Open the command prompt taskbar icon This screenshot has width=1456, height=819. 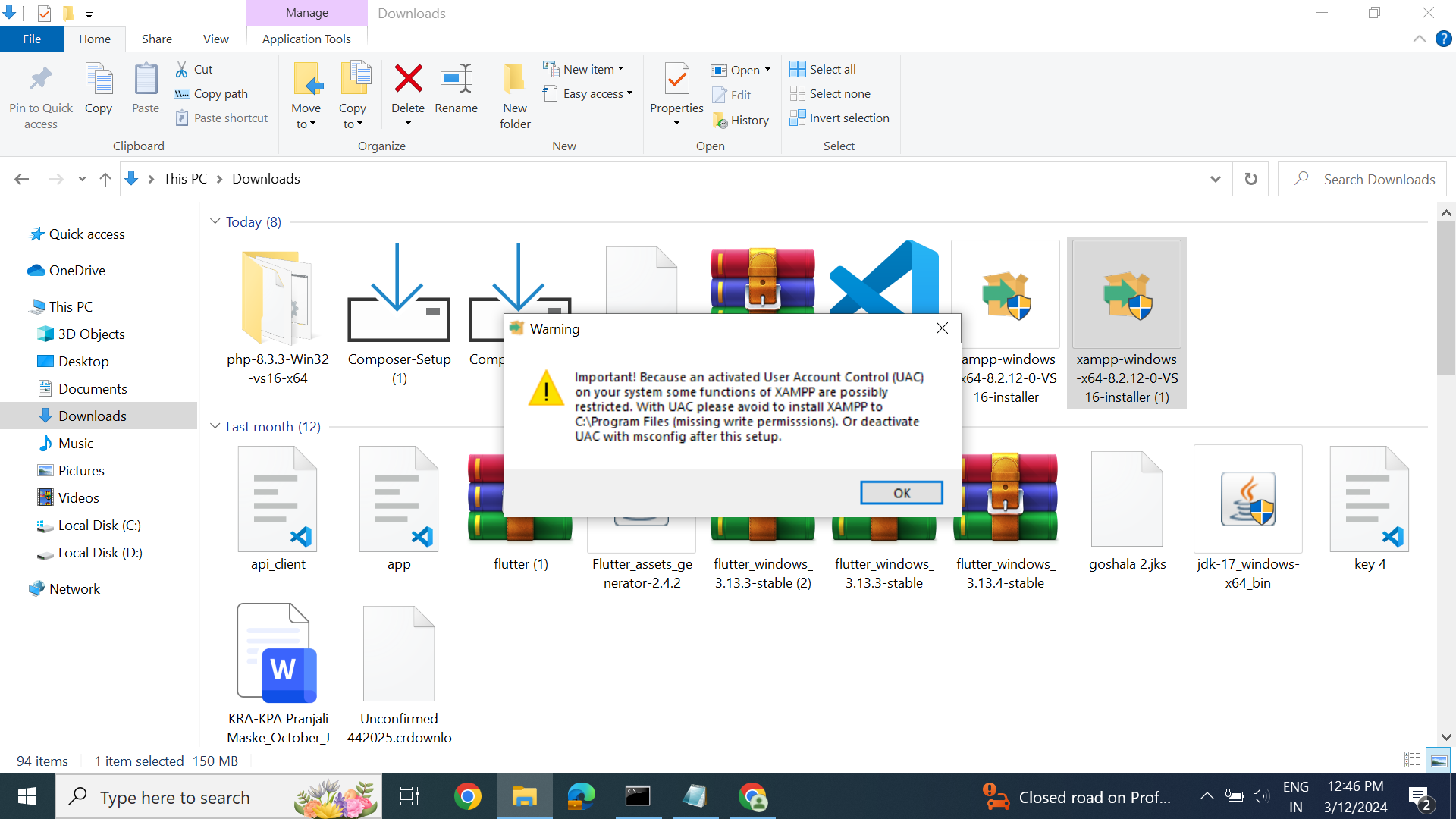638,796
